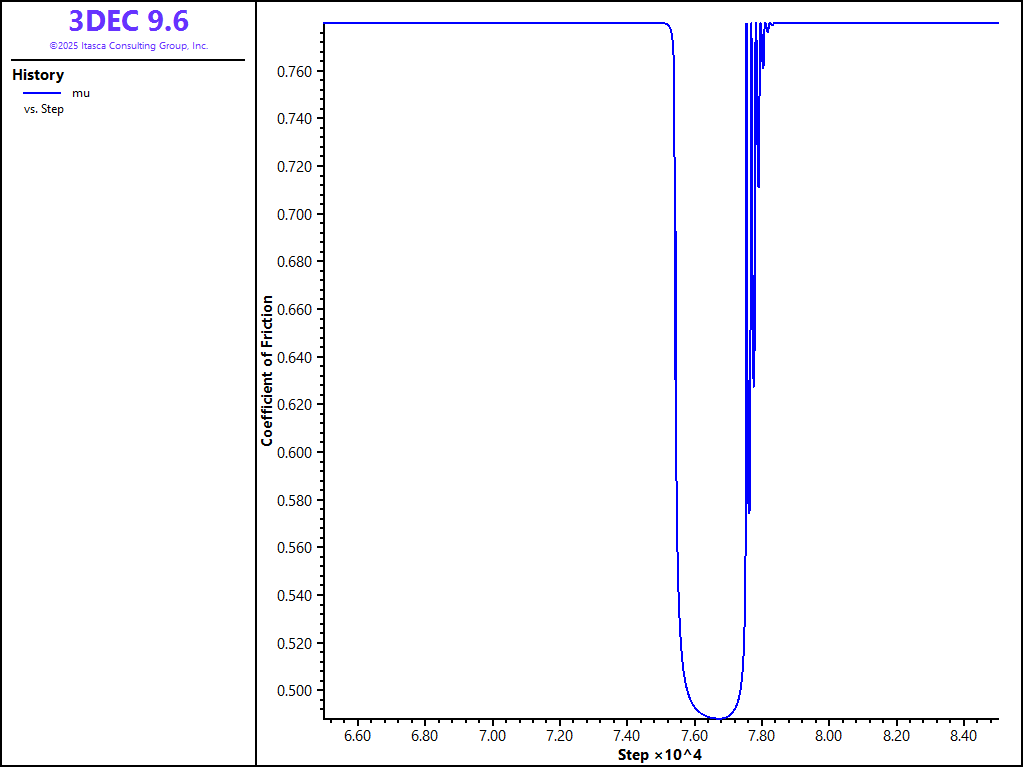Select the mu label in the legend
The image size is (1024, 768).
(81, 93)
